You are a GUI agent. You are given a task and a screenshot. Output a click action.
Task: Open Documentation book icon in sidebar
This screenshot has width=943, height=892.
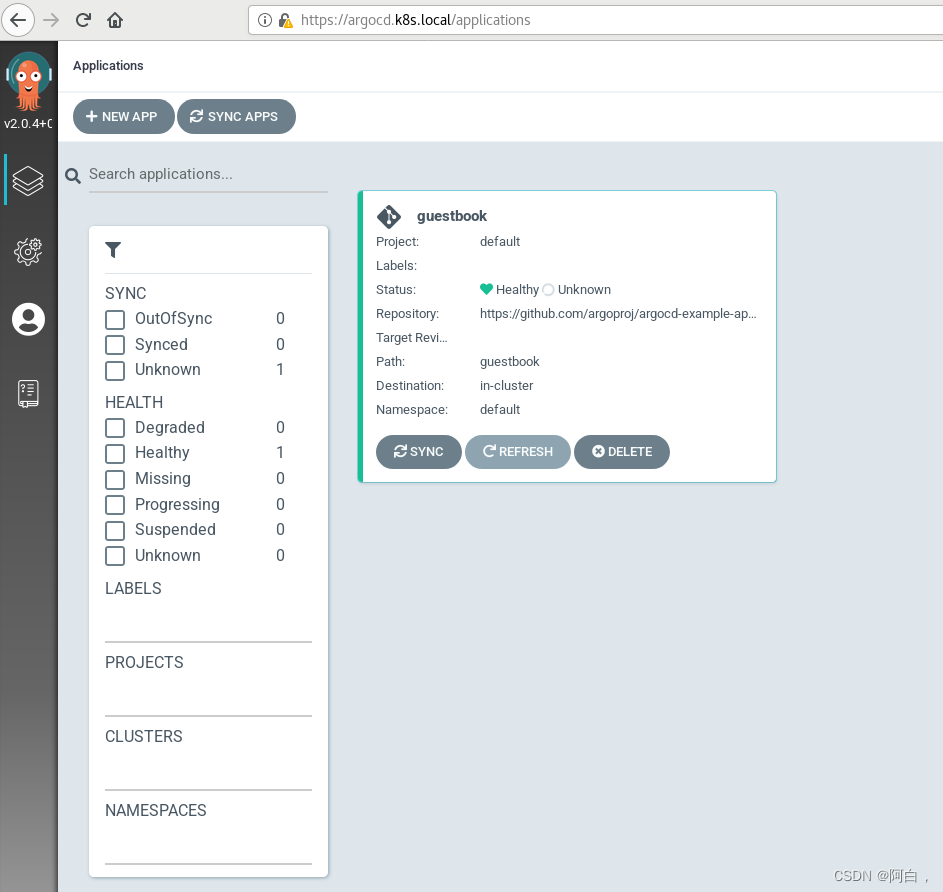point(28,393)
